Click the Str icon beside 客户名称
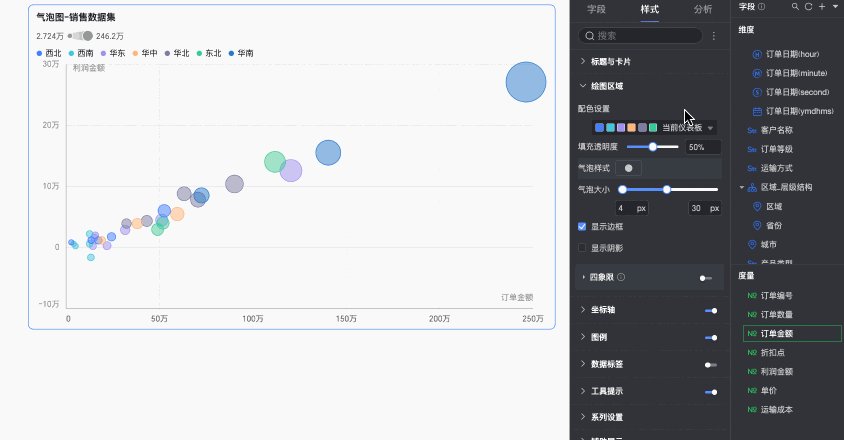 coord(752,130)
